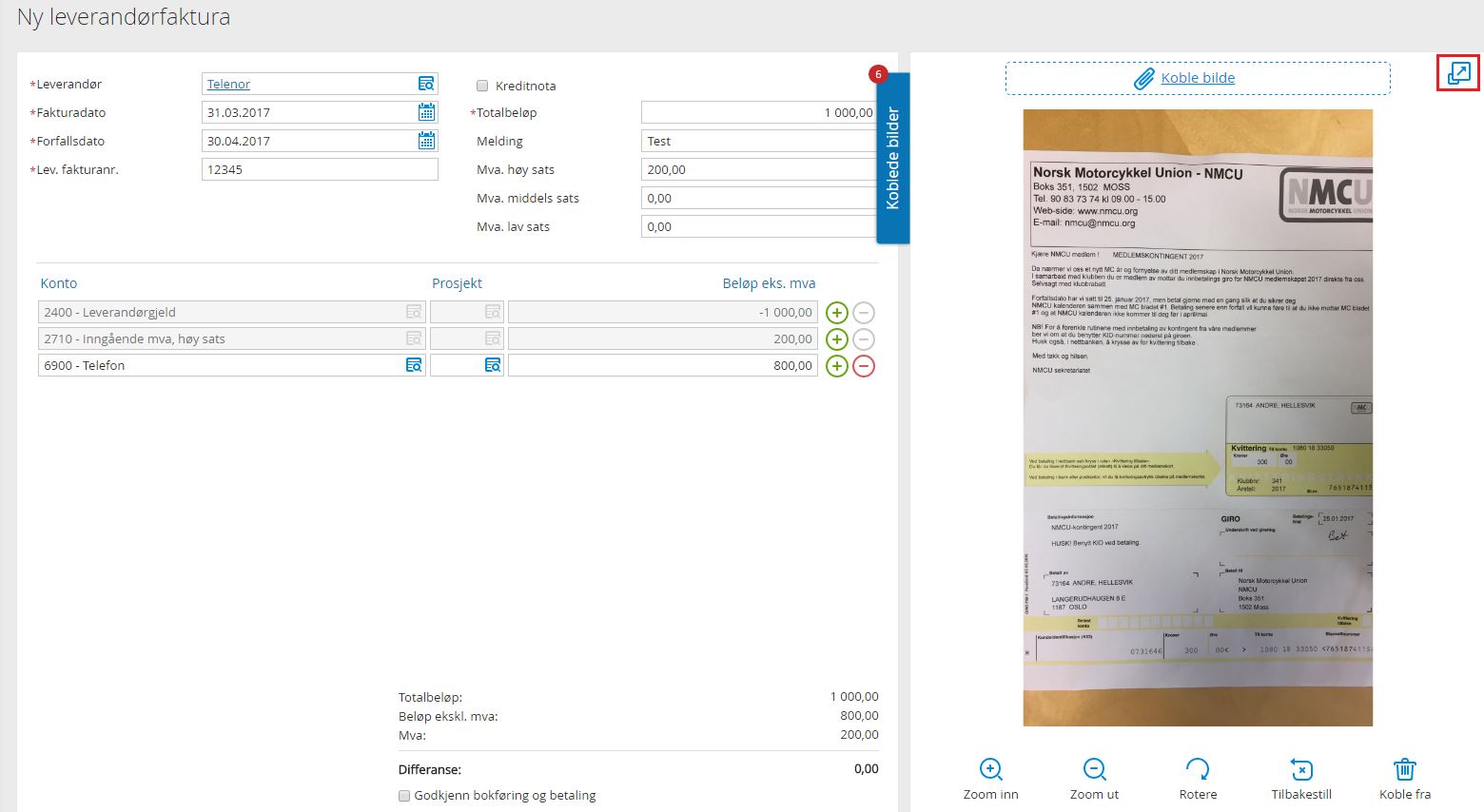Click the Konto column header
This screenshot has width=1484, height=812.
click(59, 283)
